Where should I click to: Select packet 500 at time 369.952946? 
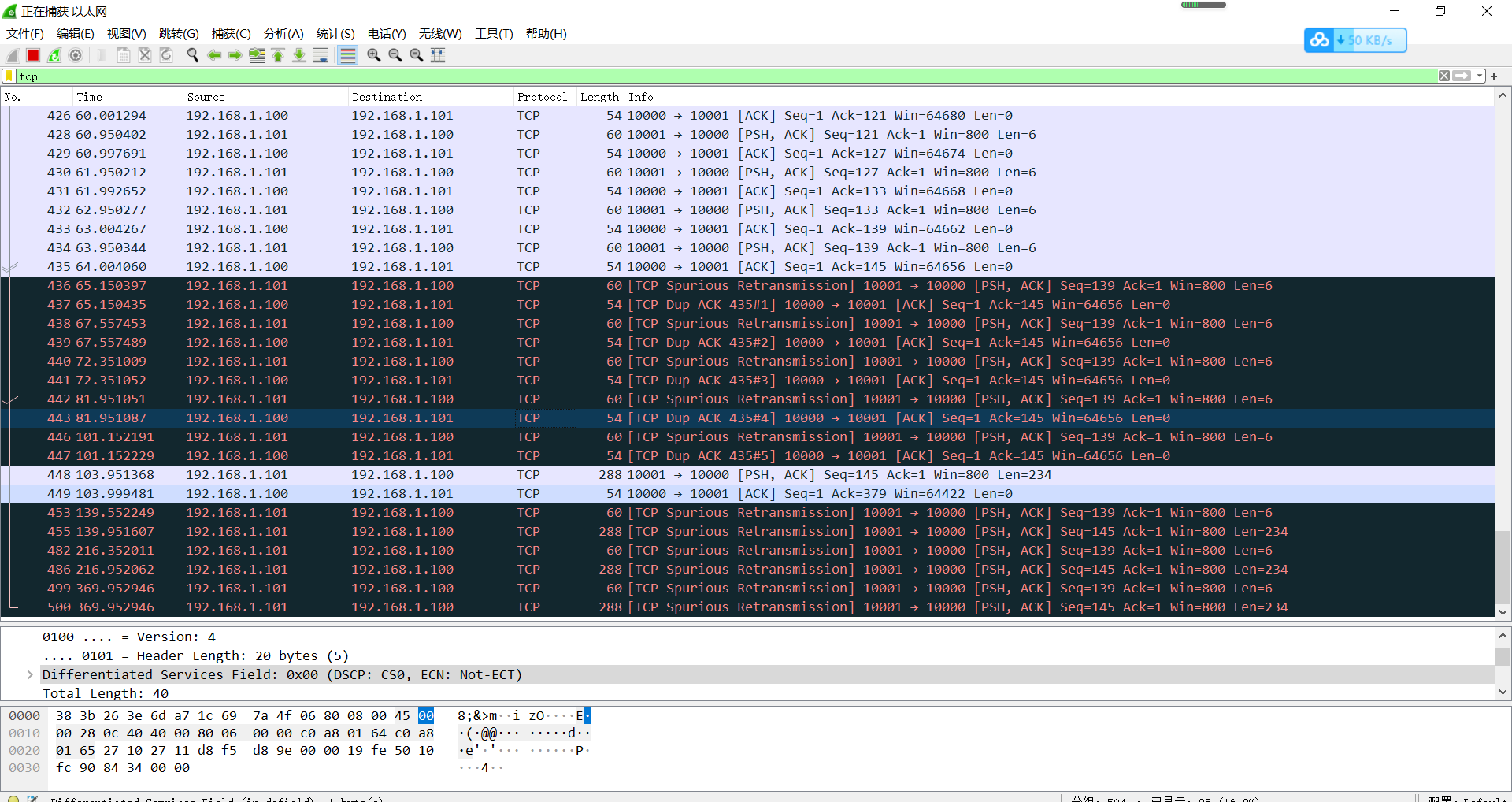tap(748, 607)
